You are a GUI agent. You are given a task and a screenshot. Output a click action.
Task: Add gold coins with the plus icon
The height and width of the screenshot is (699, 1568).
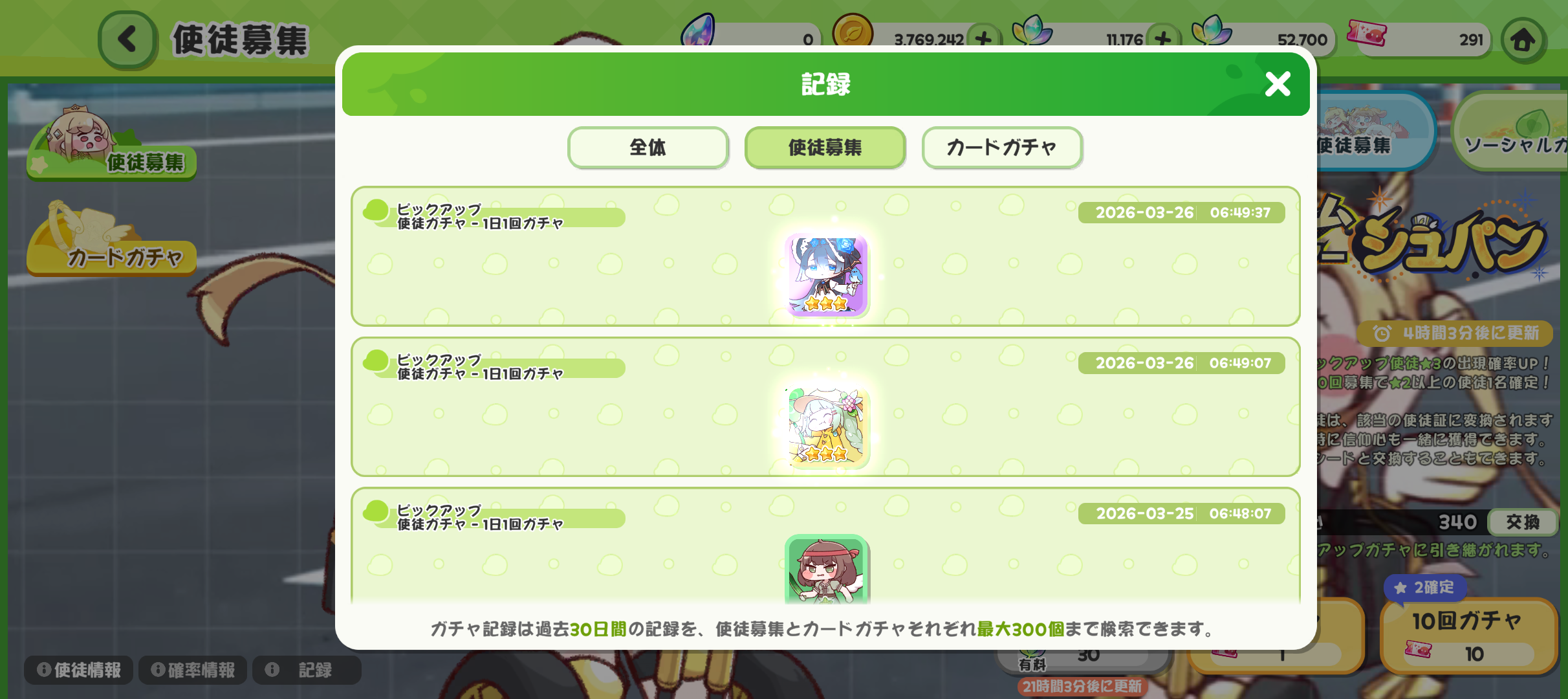984,39
